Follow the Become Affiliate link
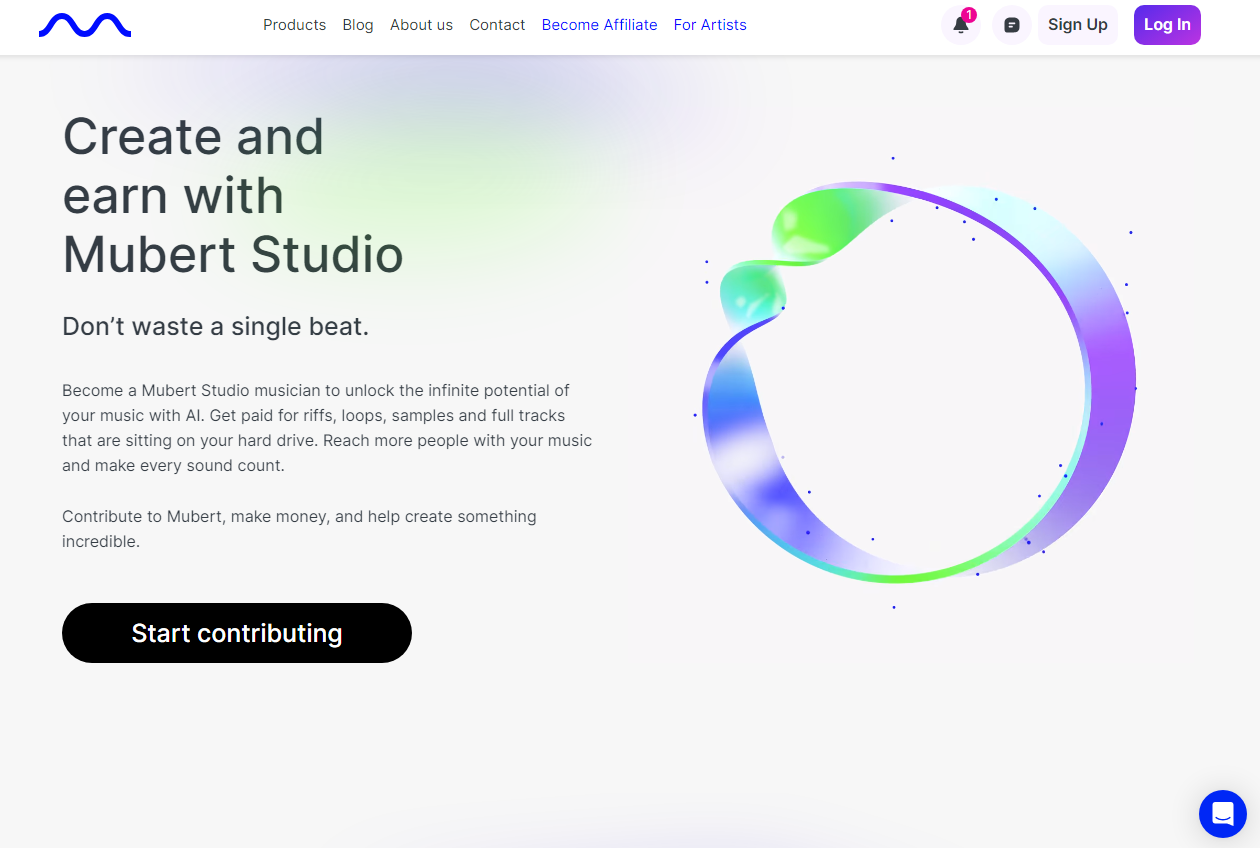Screen dimensions: 1260x848 click(x=599, y=25)
